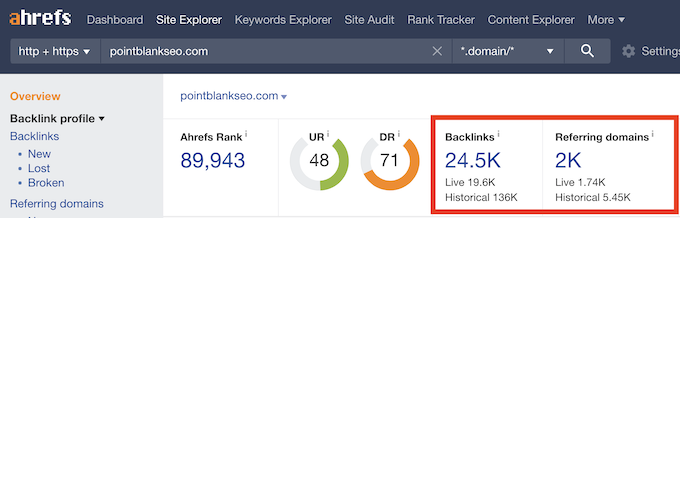Open the *.domain/* mode dropdown
Viewport: 693px width, 496px height.
click(508, 51)
